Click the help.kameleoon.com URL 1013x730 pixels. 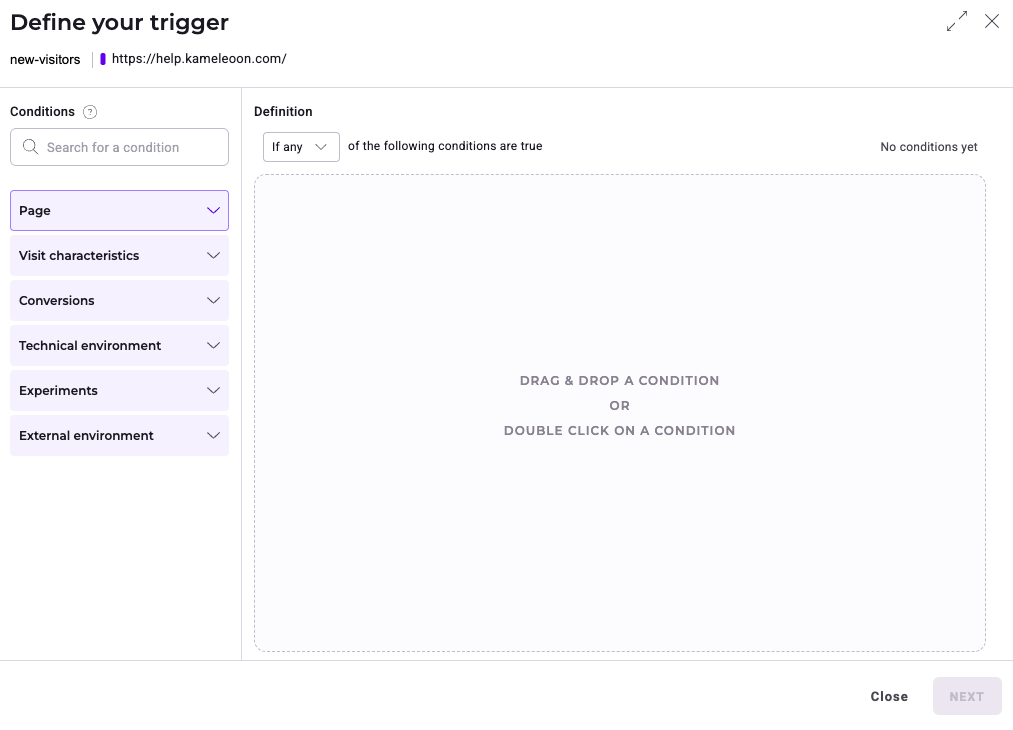tap(199, 59)
